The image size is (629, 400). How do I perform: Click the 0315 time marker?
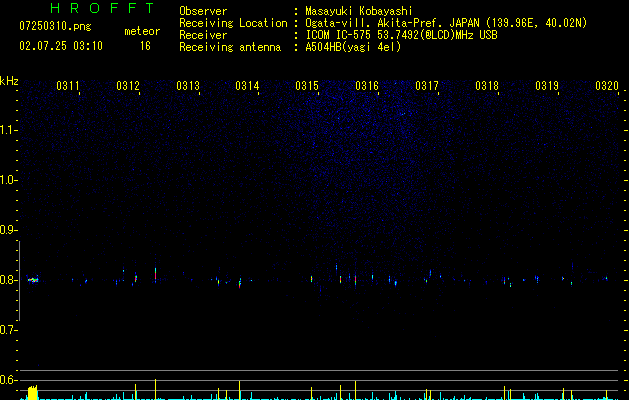click(x=307, y=85)
